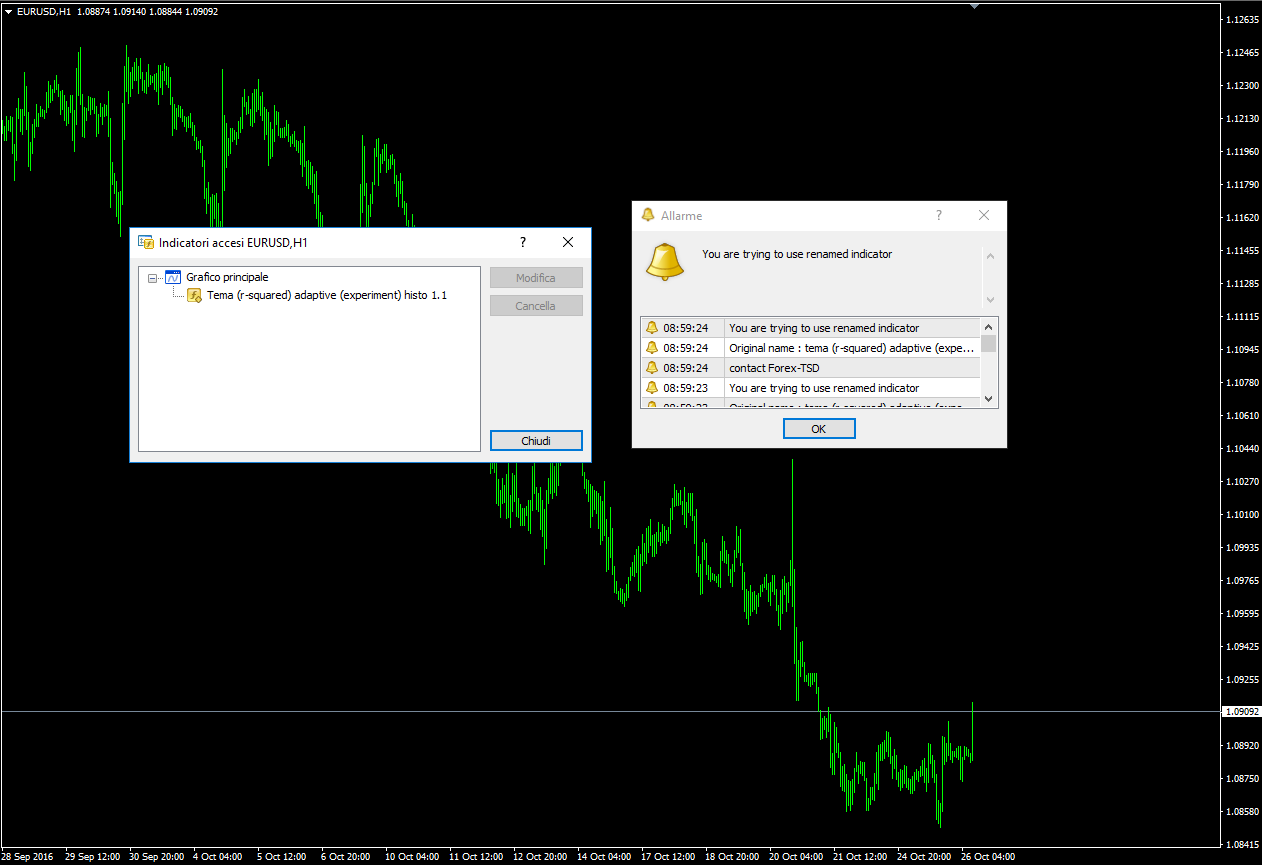
Task: Click the 1.12635 price level on the price axis
Action: pos(1242,19)
